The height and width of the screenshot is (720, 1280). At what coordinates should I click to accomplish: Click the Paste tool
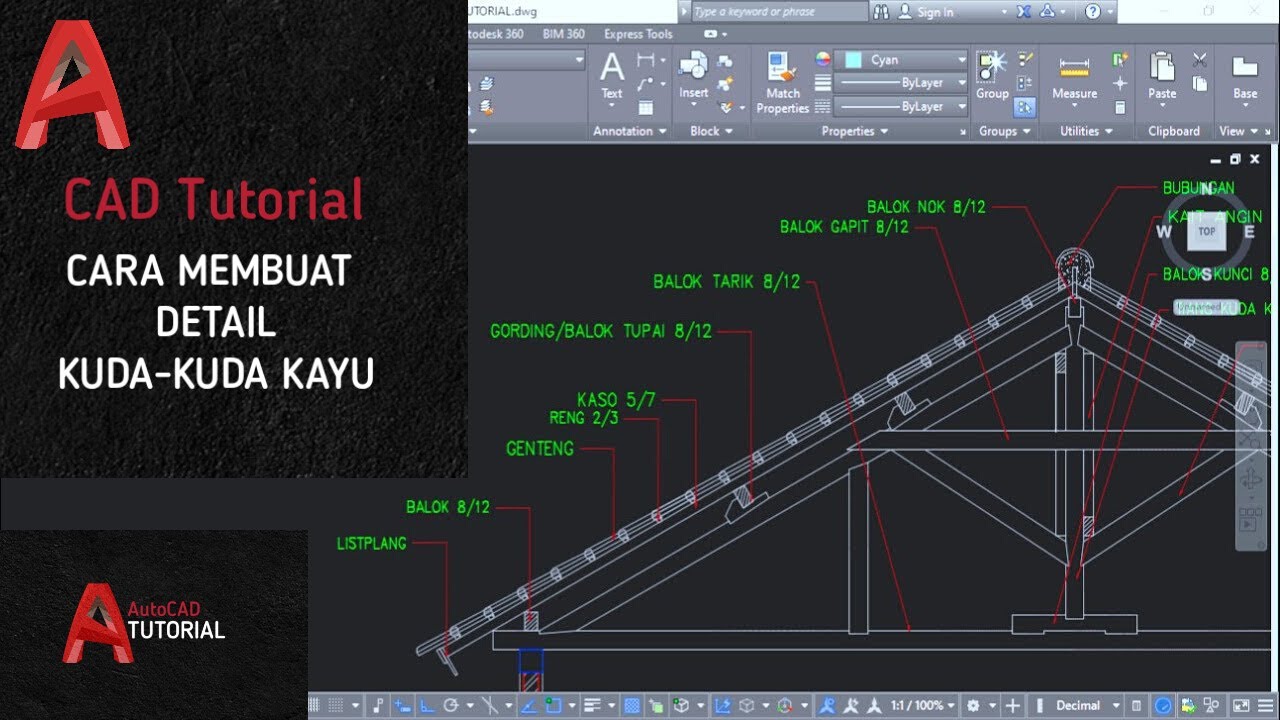pos(1162,78)
